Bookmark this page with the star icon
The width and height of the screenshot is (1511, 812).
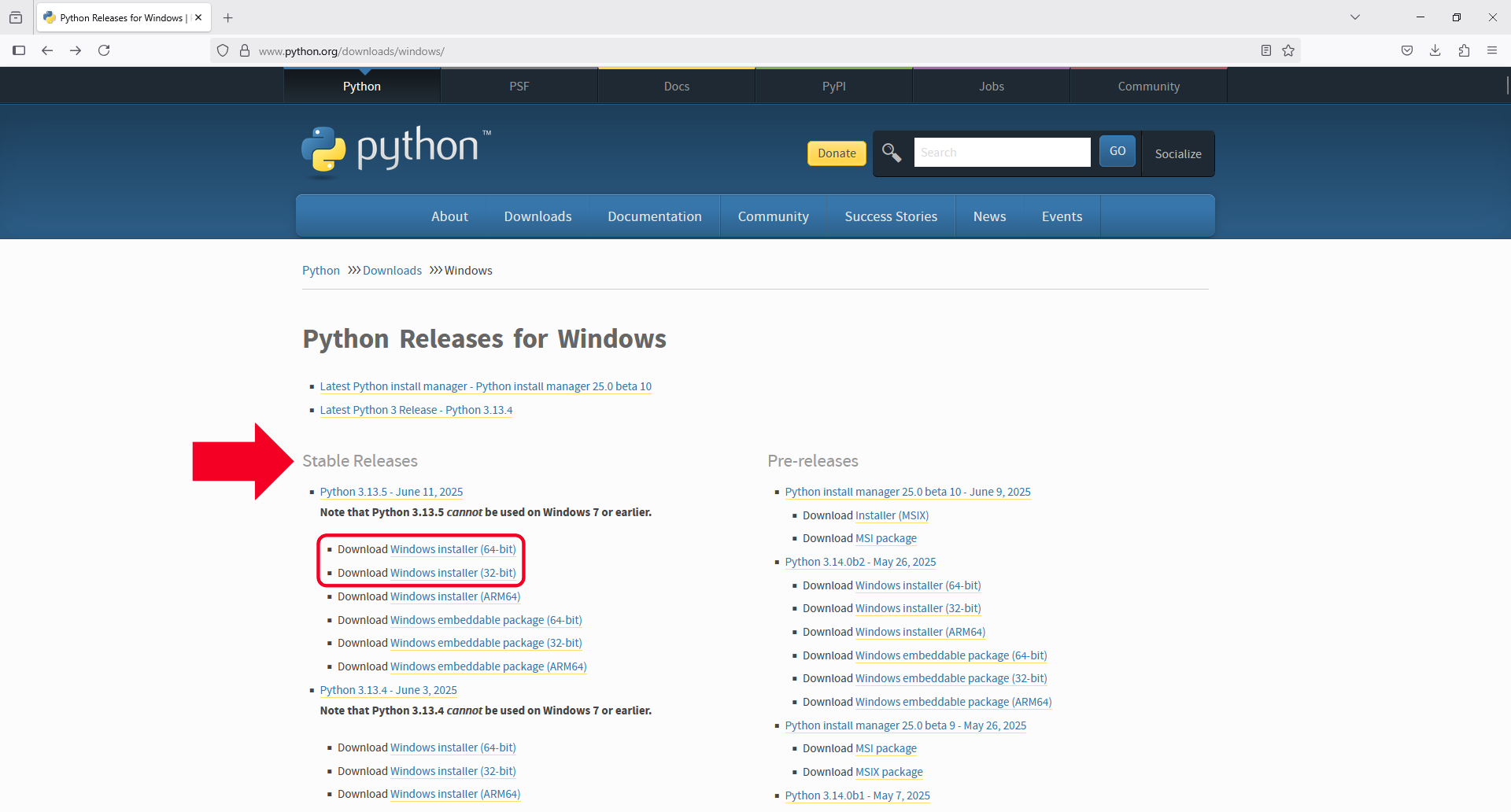tap(1288, 50)
